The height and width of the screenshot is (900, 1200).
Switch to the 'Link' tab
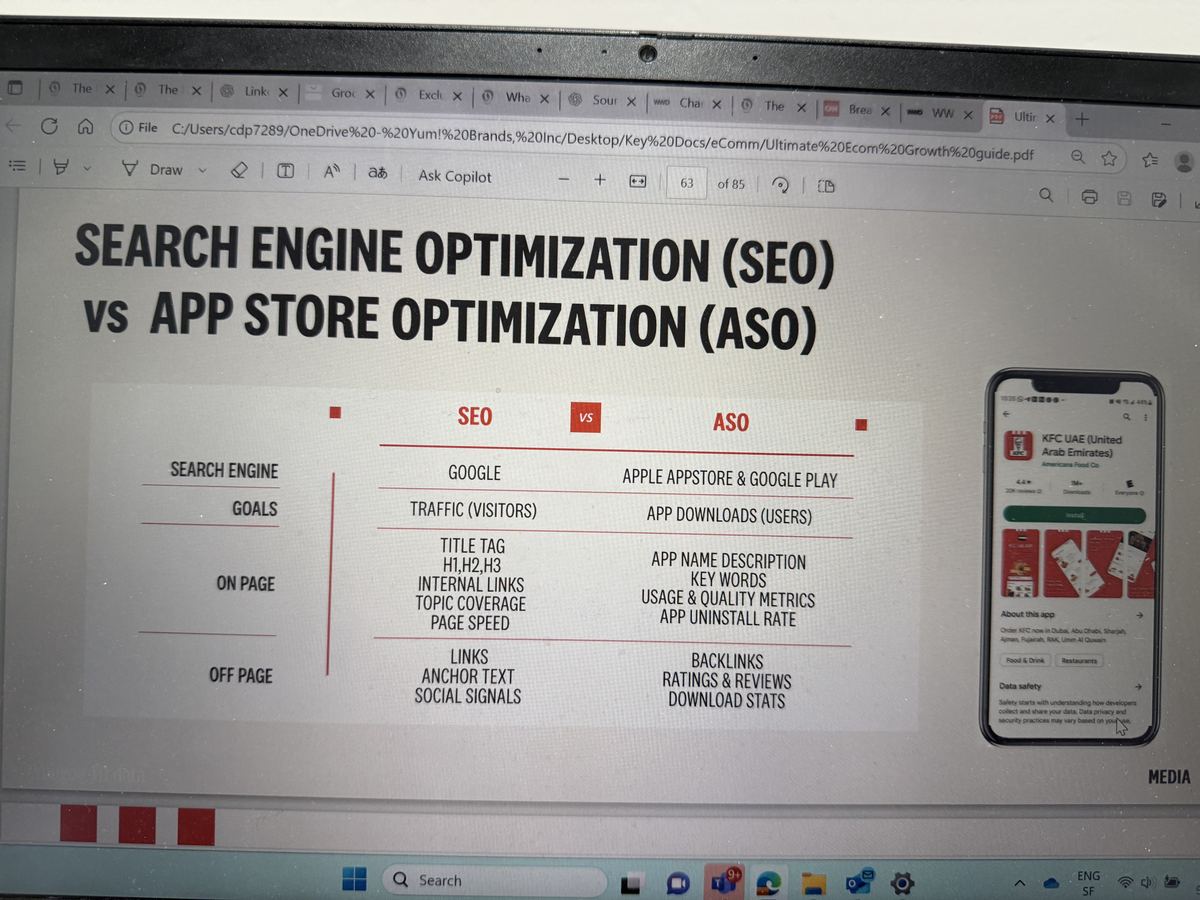pos(255,91)
